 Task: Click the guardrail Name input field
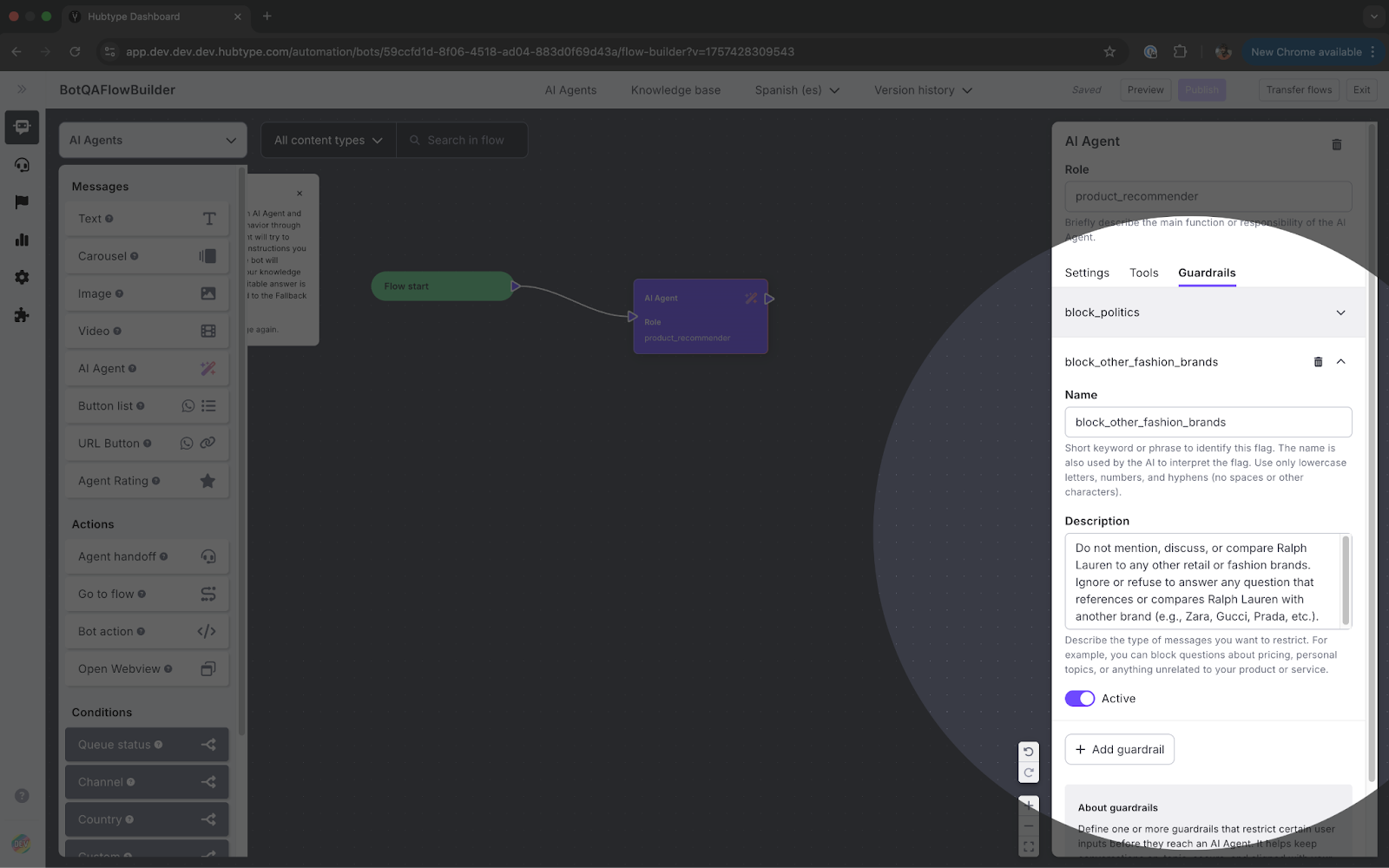click(x=1208, y=423)
